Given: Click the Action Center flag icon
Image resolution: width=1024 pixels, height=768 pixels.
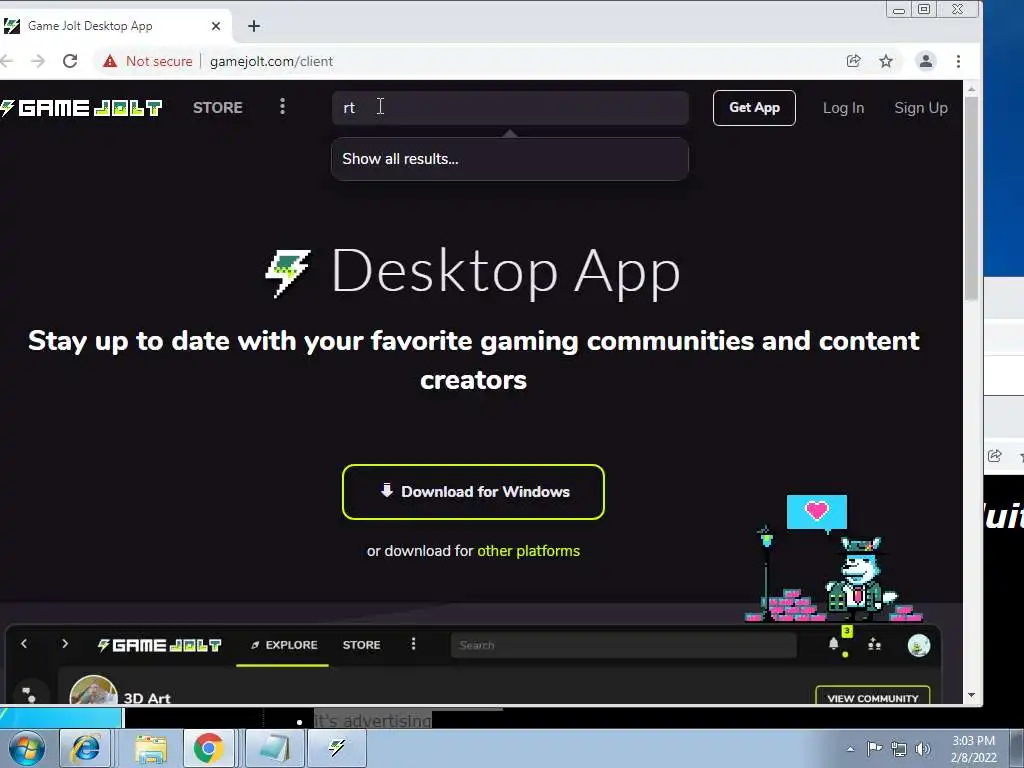Looking at the screenshot, I should coord(874,748).
